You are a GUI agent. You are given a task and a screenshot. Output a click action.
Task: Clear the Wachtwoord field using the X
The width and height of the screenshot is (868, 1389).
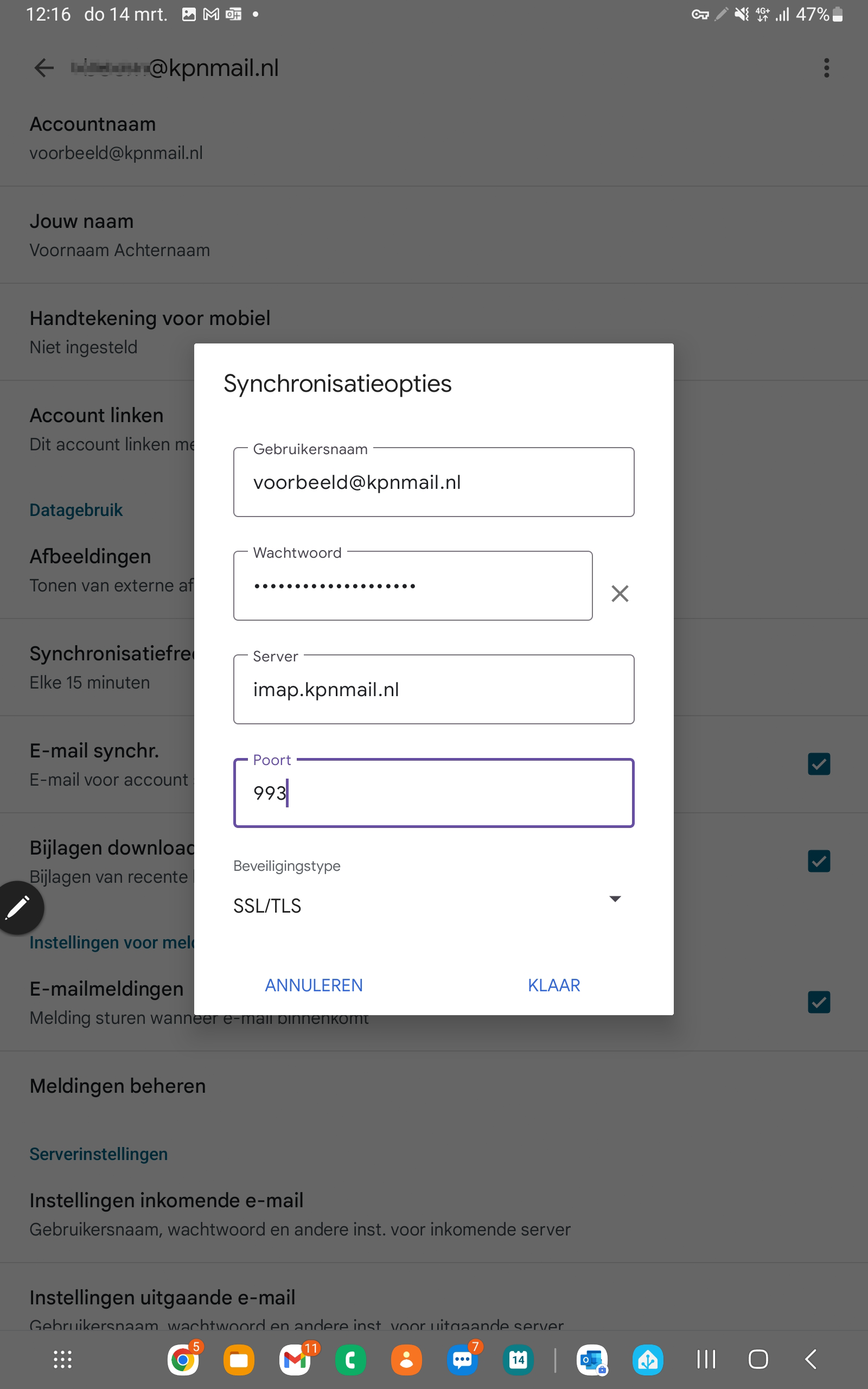click(x=620, y=594)
